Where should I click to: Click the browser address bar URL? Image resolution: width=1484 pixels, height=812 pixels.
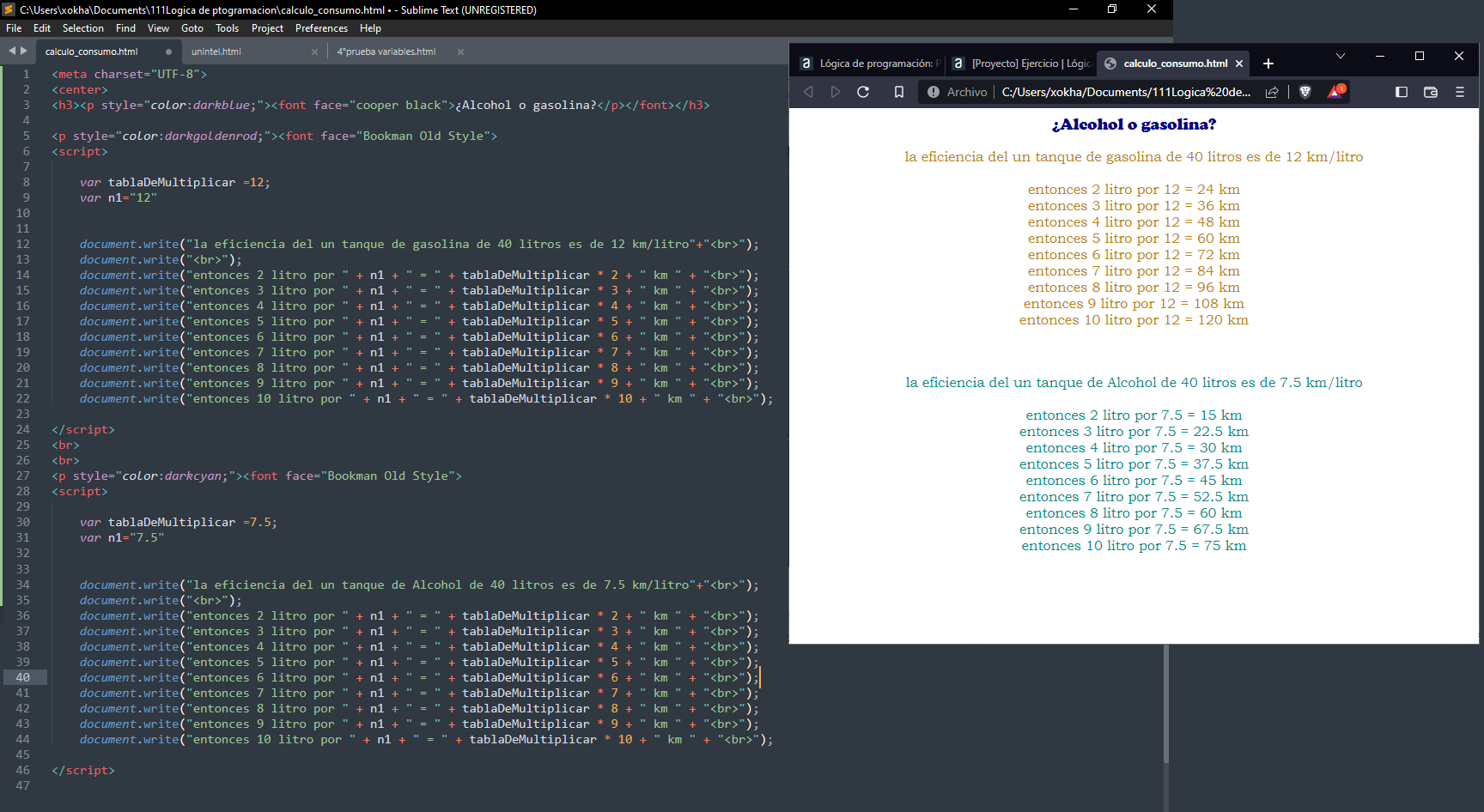point(1125,92)
